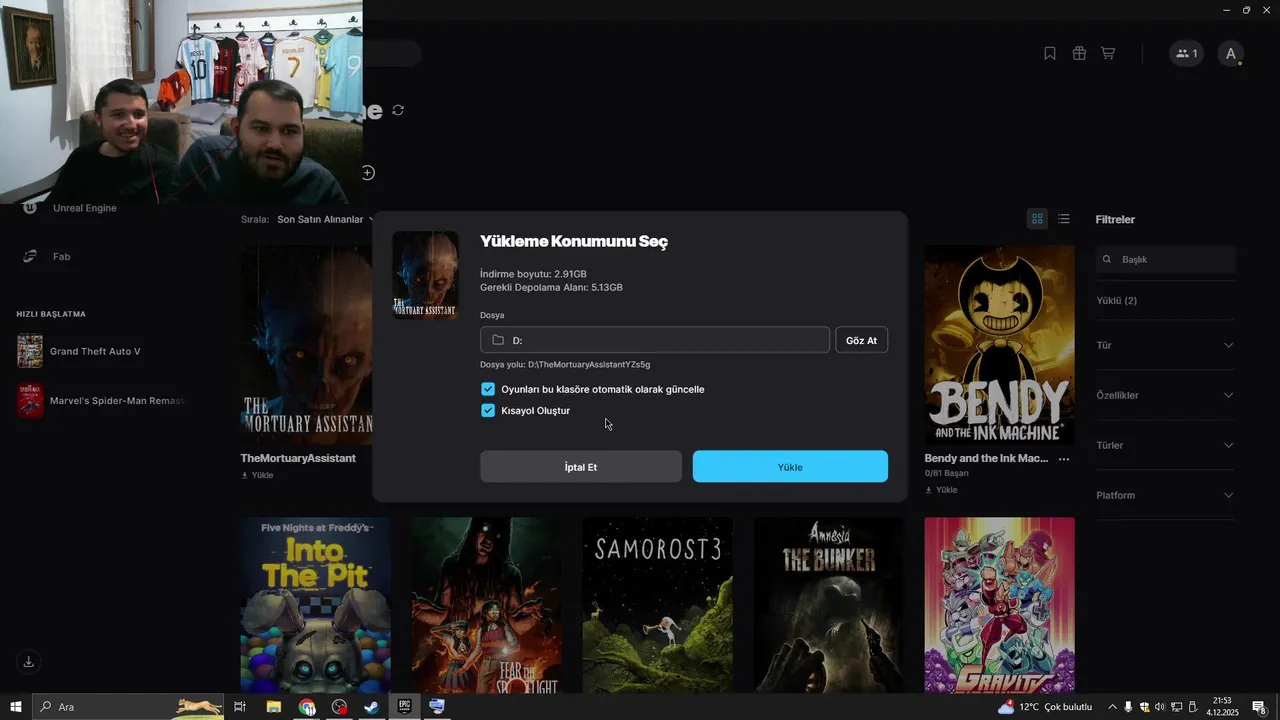Open the taskbar clock showing 21:53
This screenshot has width=1280, height=720.
1222,707
